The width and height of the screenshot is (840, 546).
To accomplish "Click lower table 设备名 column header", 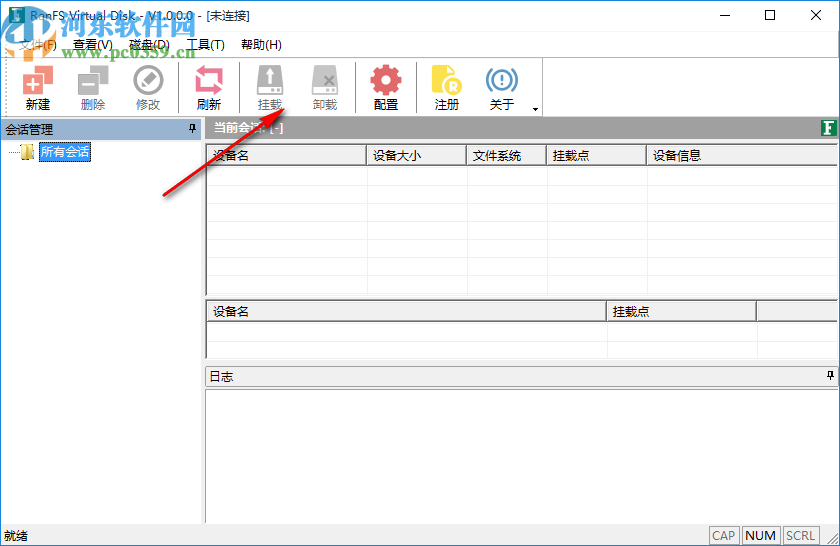I will pos(407,311).
